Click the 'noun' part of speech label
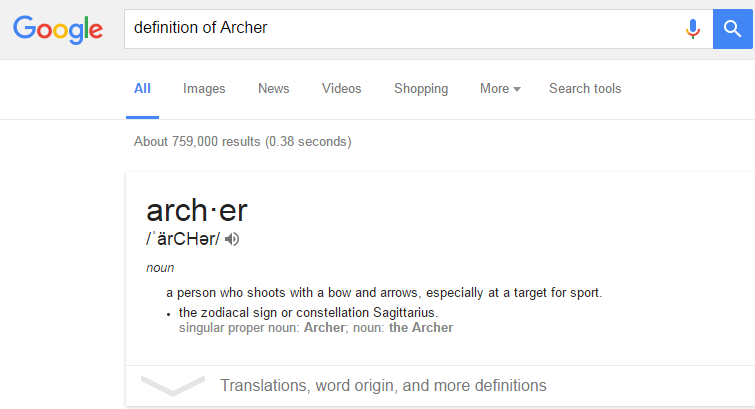This screenshot has height=409, width=755. coord(160,268)
